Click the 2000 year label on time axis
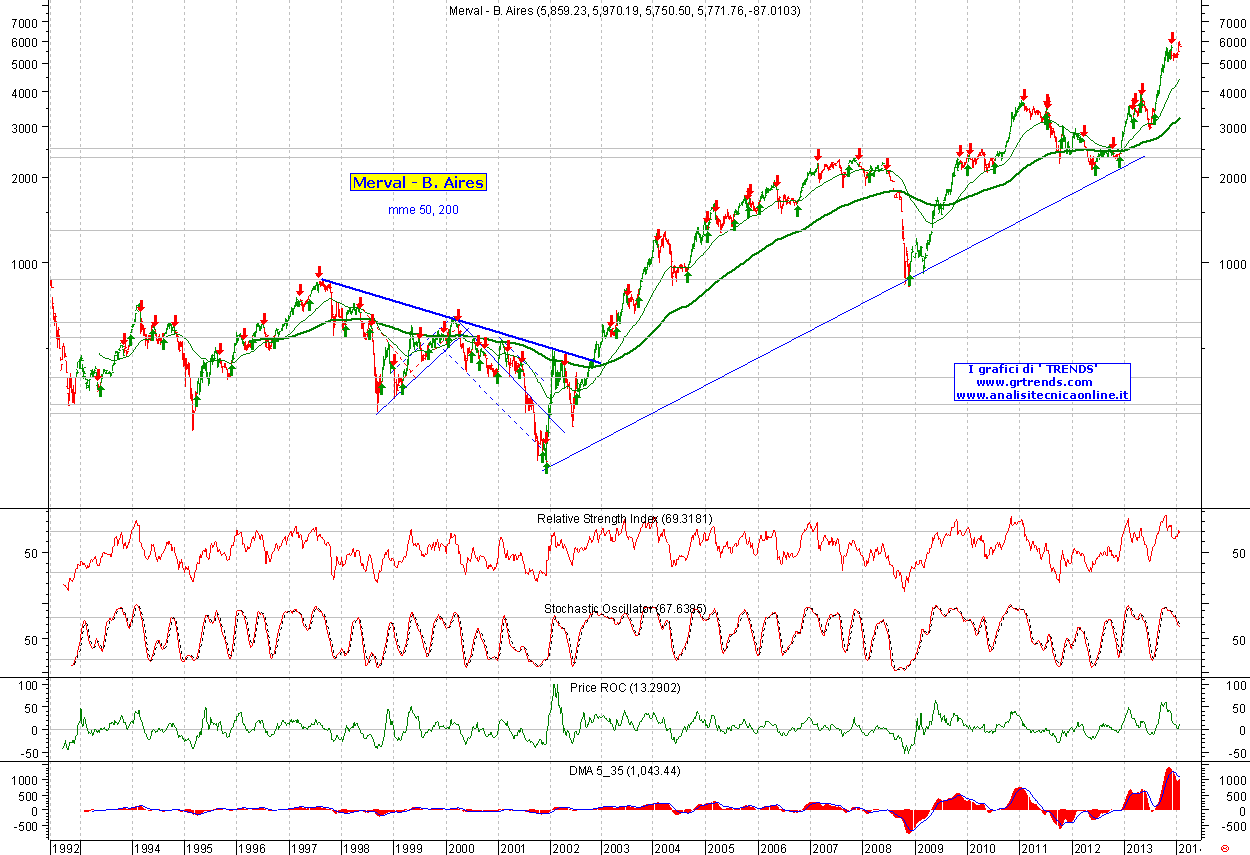This screenshot has height=855, width=1250. click(x=460, y=848)
